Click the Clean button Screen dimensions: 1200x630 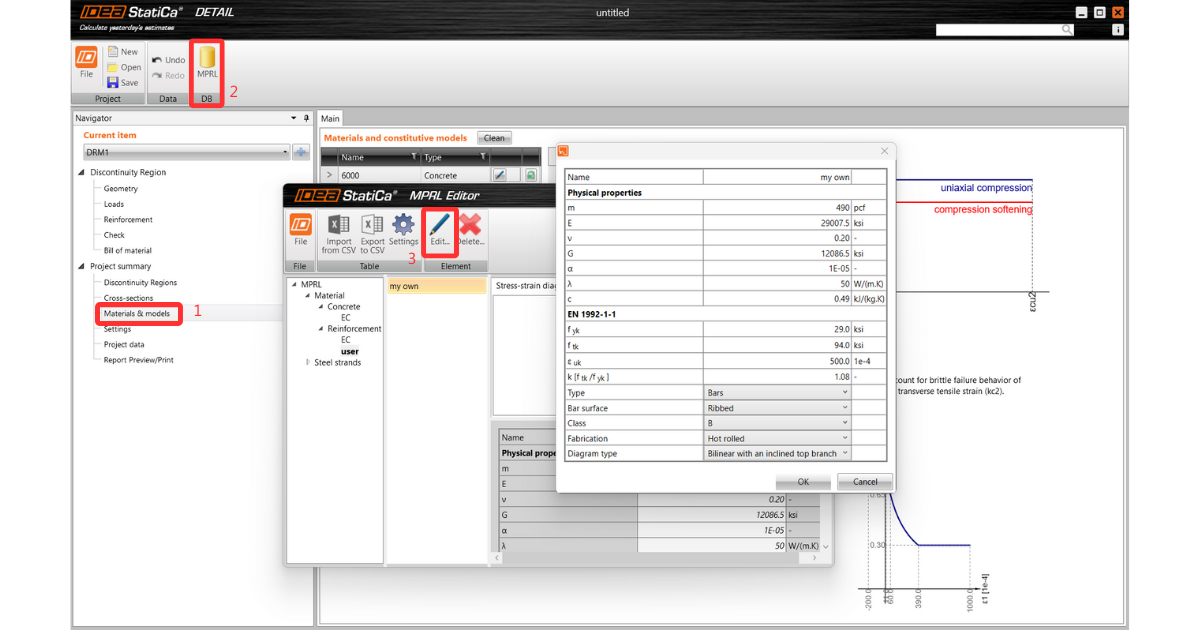pos(494,138)
